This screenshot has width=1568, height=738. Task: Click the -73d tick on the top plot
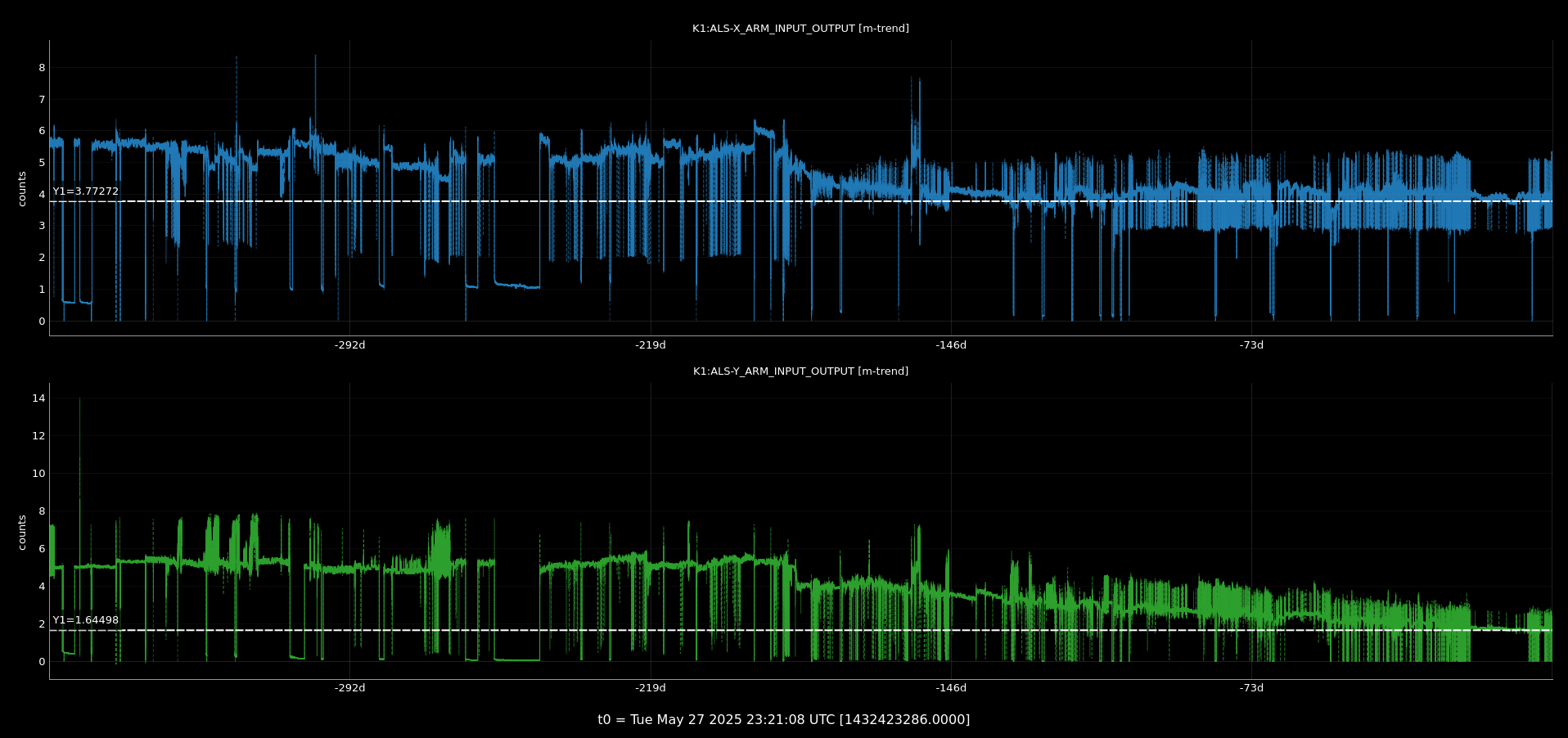click(1251, 345)
